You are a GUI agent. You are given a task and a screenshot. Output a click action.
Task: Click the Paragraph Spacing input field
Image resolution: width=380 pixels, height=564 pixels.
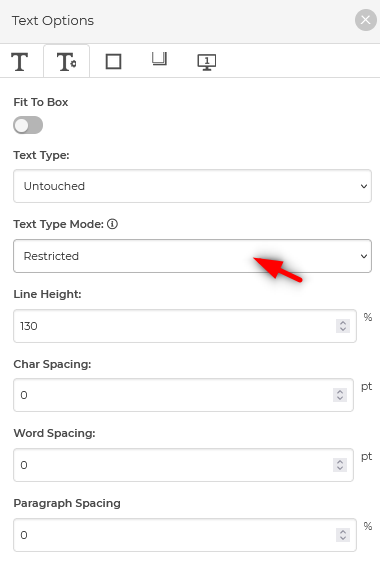click(185, 535)
